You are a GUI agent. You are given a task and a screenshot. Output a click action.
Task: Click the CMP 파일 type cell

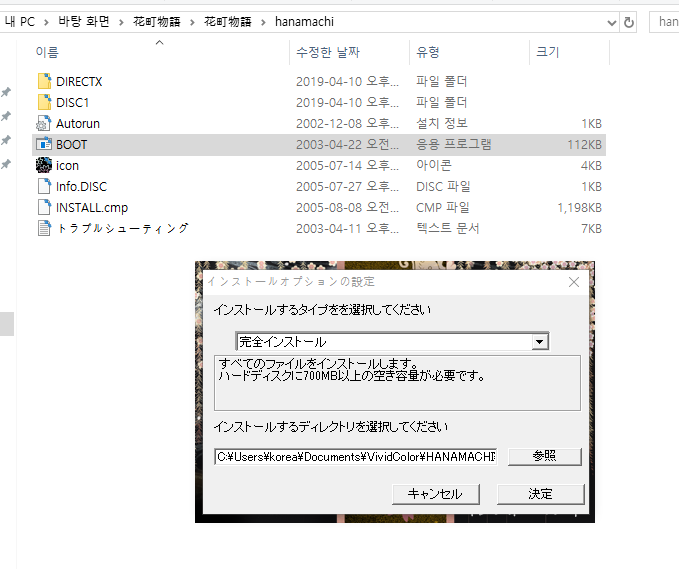click(443, 207)
